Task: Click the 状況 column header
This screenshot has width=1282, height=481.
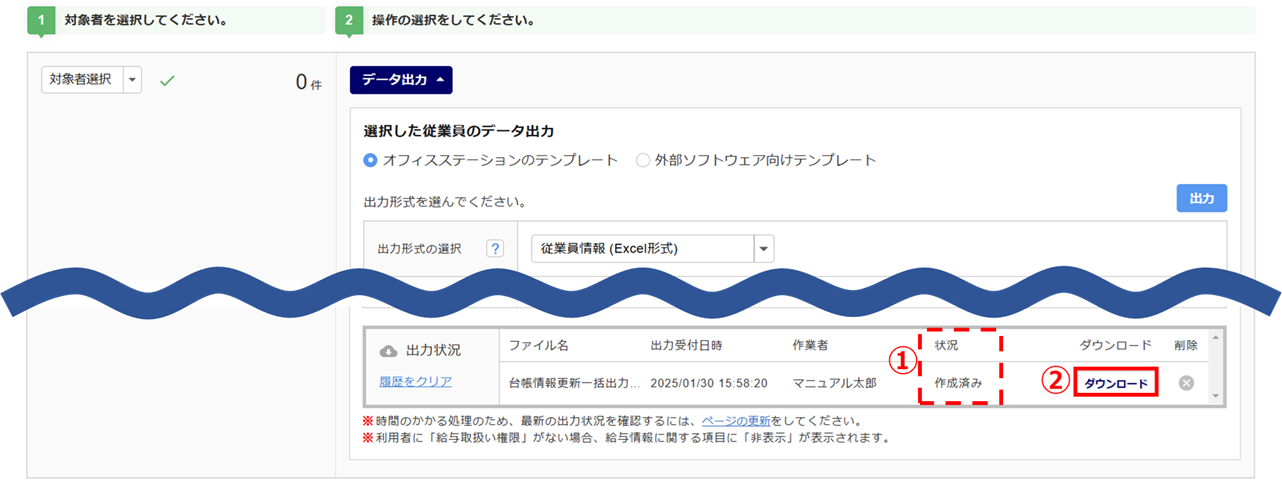Action: (946, 345)
